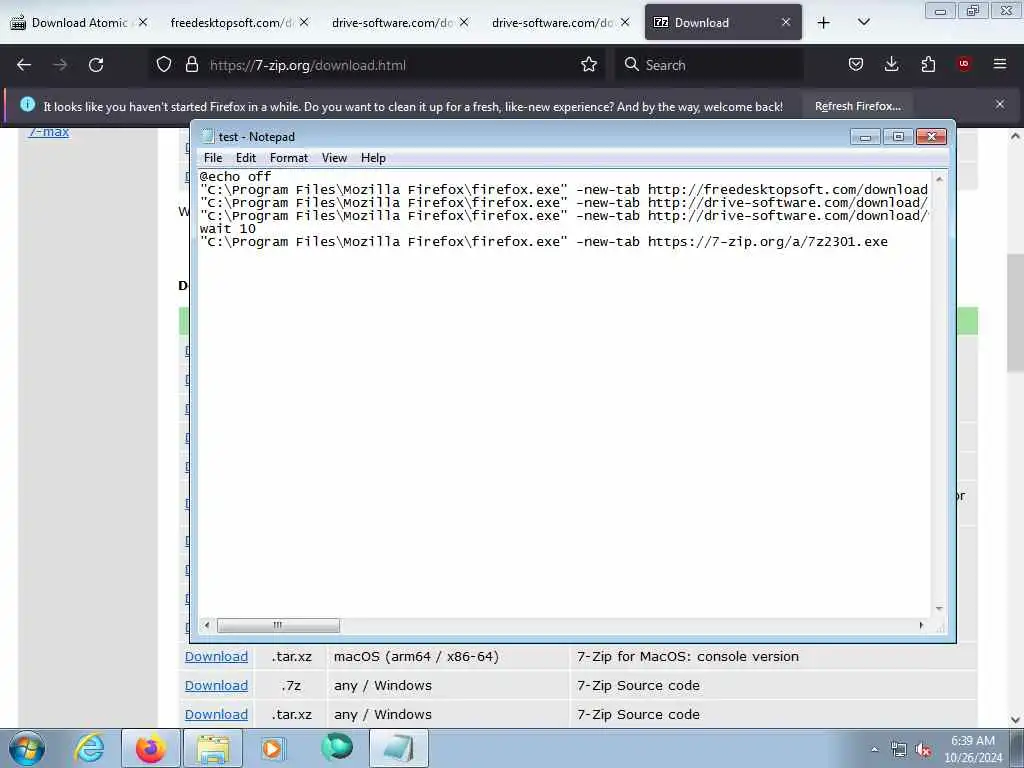Click '@echo off' line in Notepad

pyautogui.click(x=235, y=176)
